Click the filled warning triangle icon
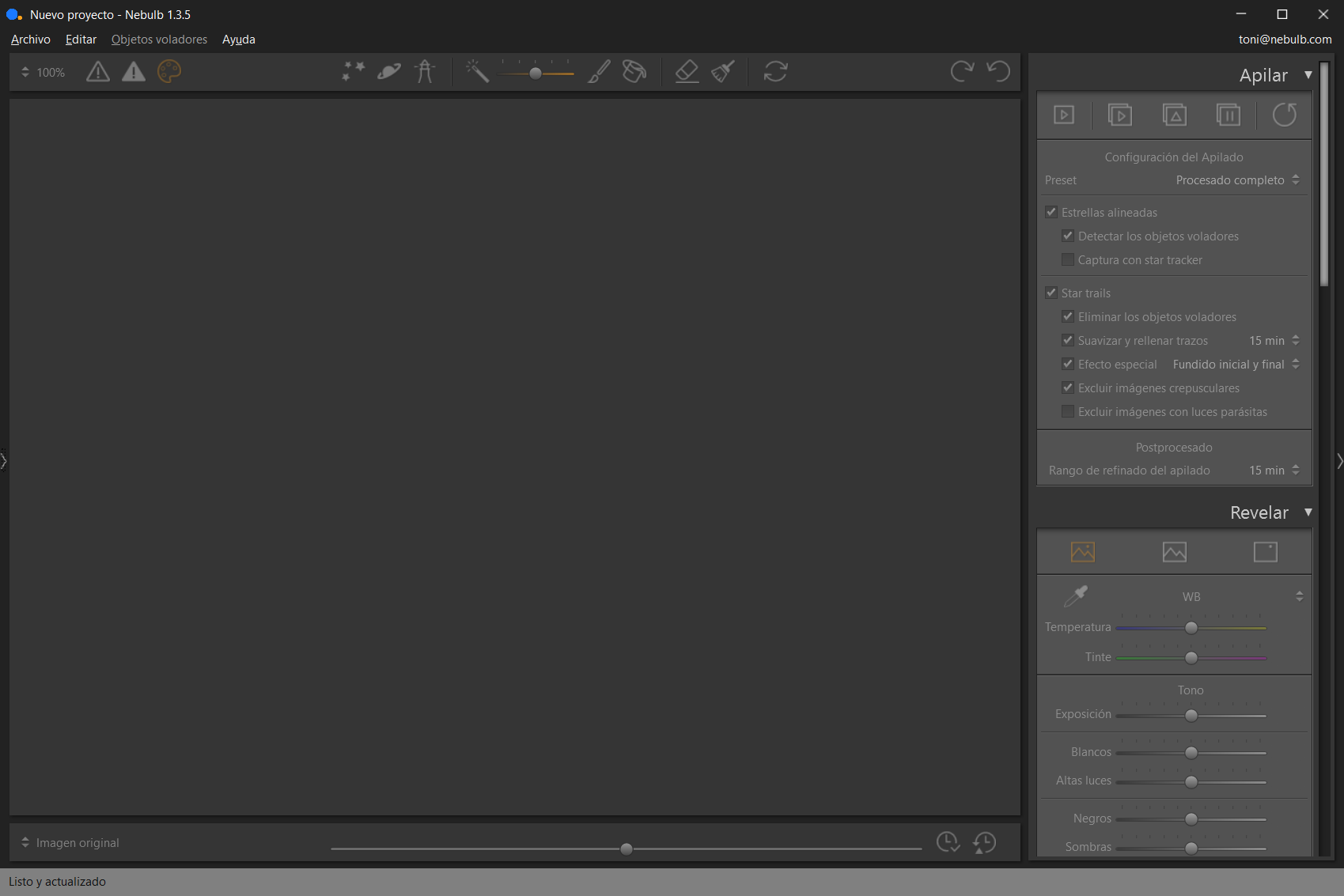This screenshot has width=1344, height=896. pos(134,72)
